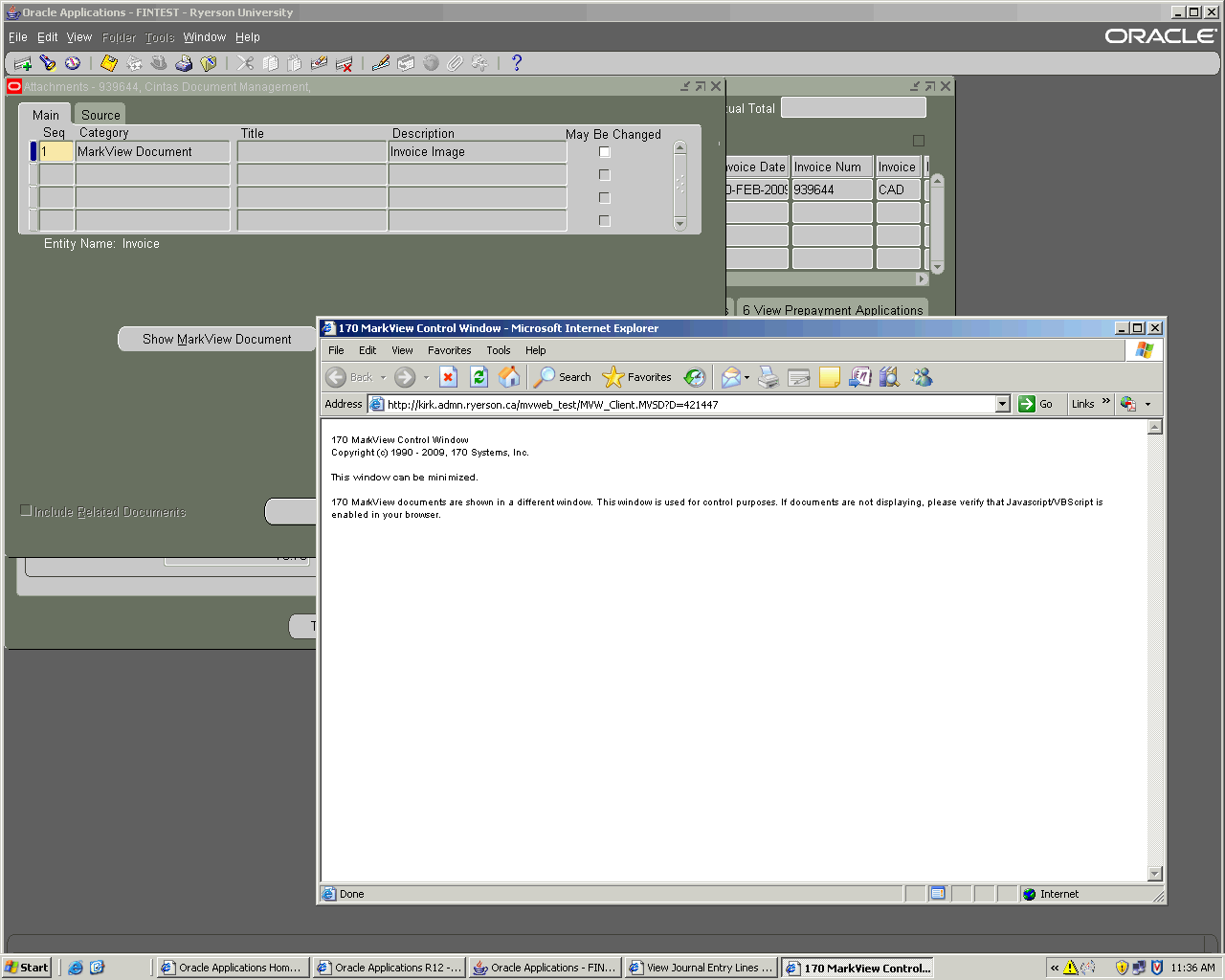Viewport: 1225px width, 980px height.
Task: Click the Go button beside address bar
Action: 1036,404
